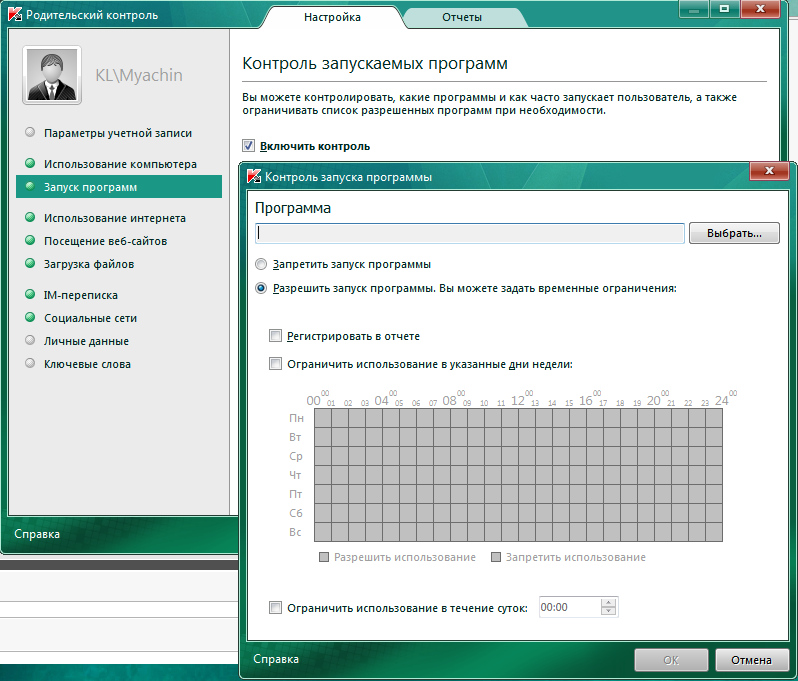Viewport: 798px width, 681px height.
Task: Select Запуск программ in sidebar
Action: point(119,187)
